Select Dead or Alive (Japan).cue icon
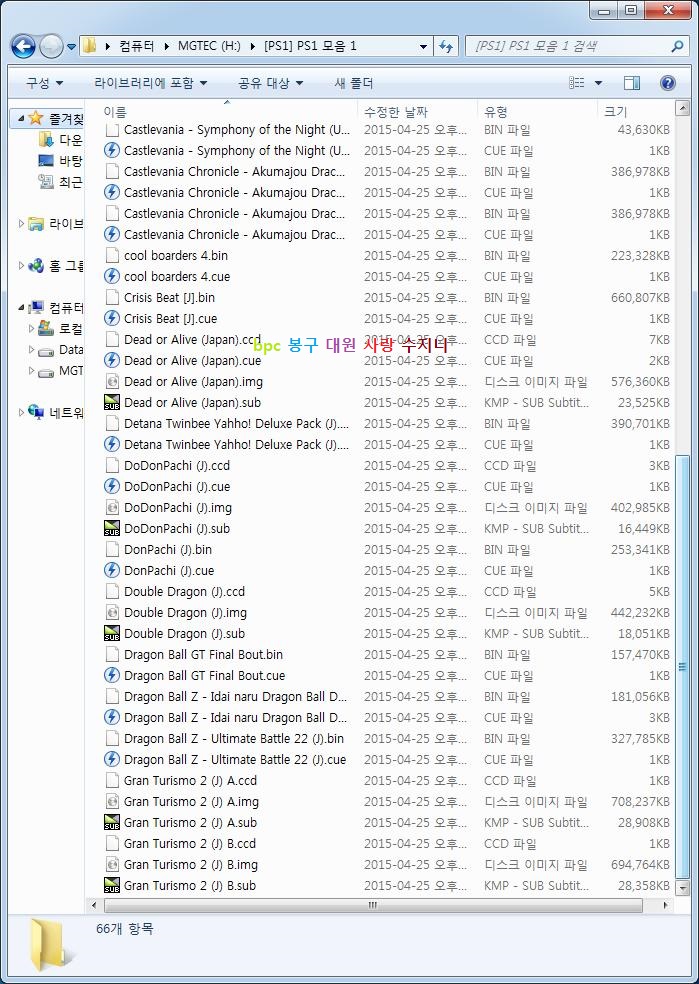699x984 pixels. 112,360
